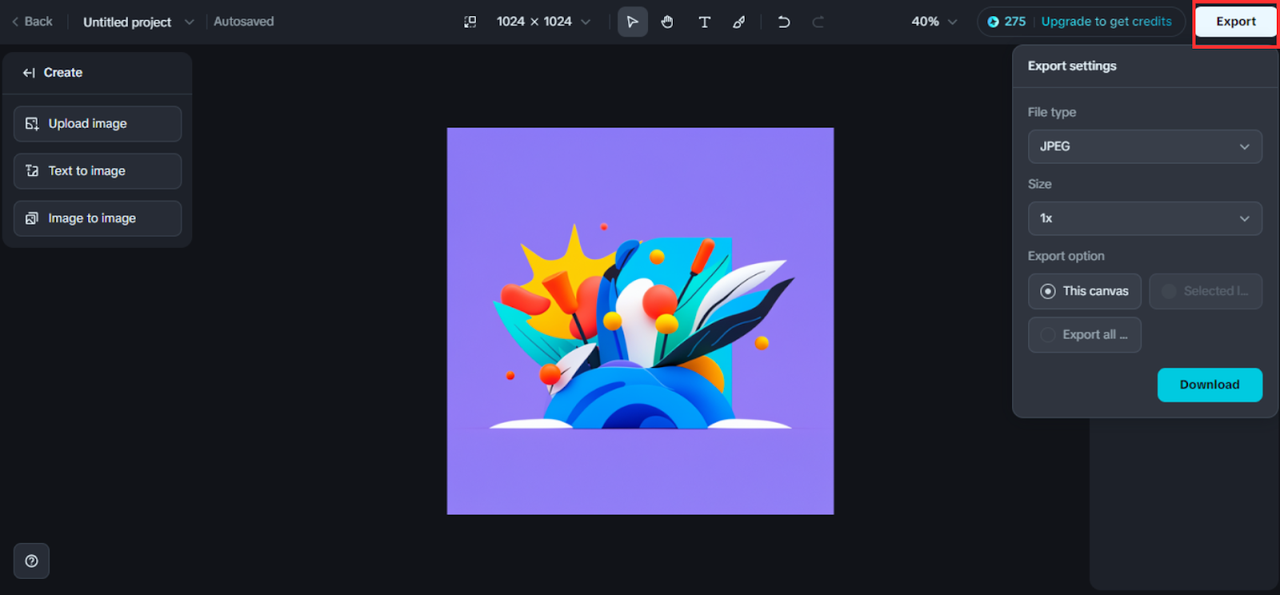Select the This canvas export option

click(1085, 291)
